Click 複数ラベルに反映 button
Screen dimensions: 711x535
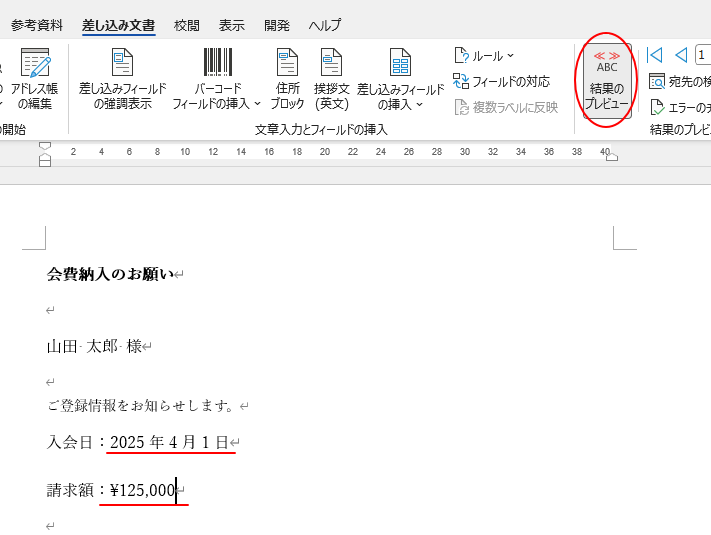click(x=506, y=107)
